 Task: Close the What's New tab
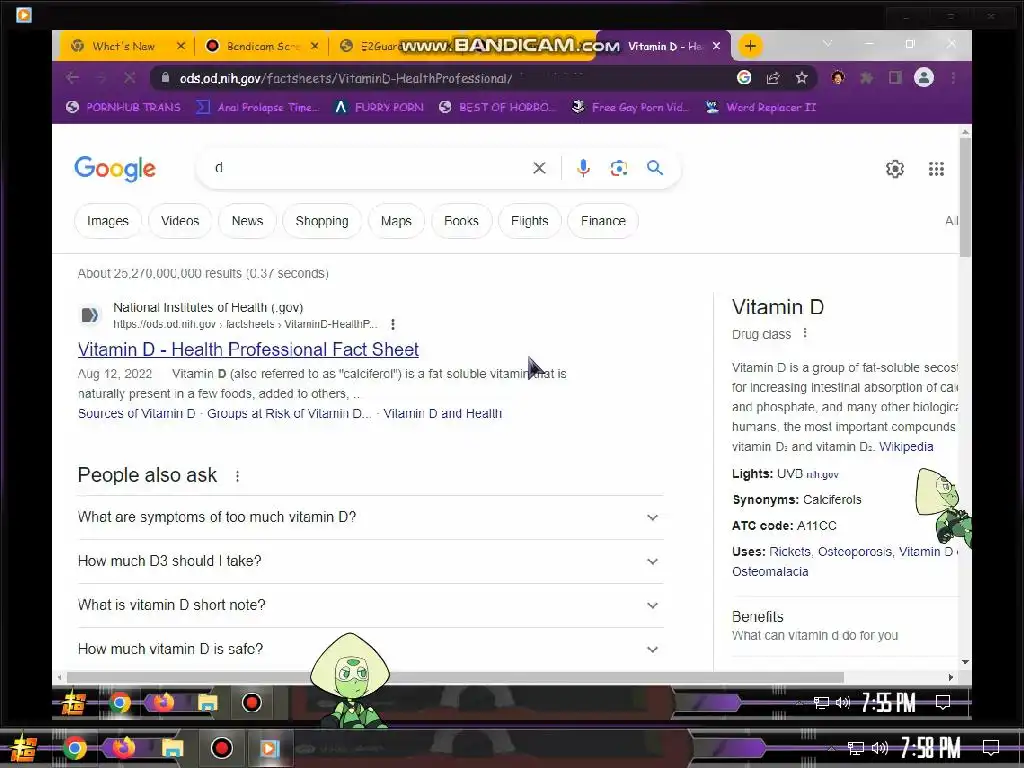181,46
